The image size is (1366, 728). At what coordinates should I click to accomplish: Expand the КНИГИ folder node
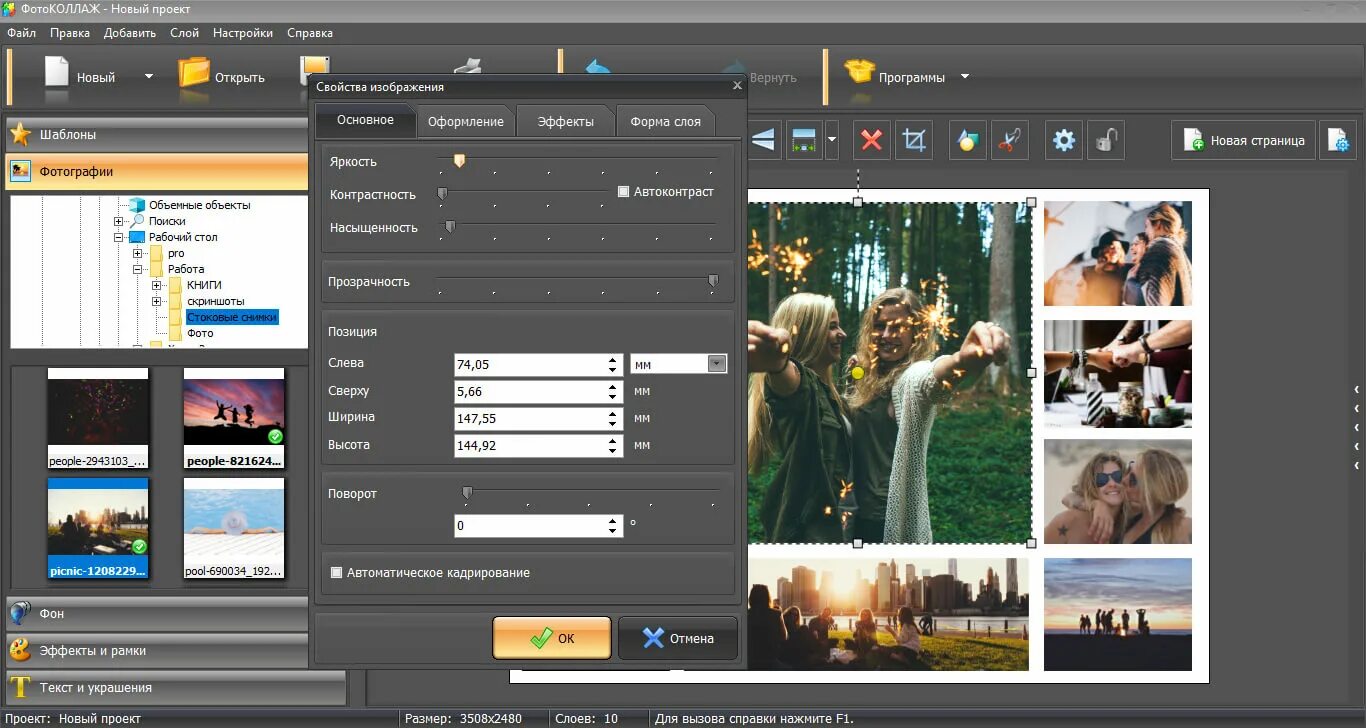click(157, 285)
